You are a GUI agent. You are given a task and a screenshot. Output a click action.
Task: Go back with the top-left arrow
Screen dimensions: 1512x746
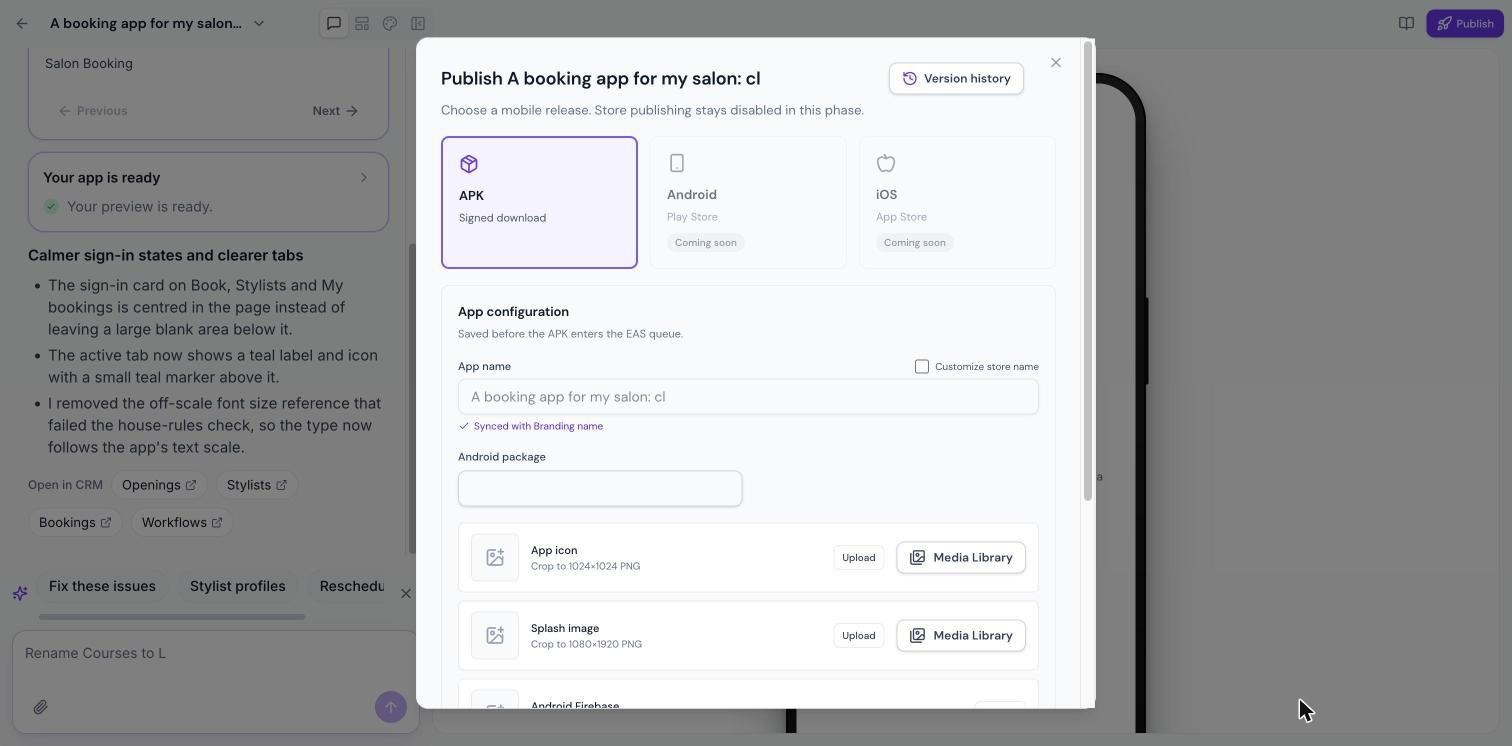(x=22, y=23)
